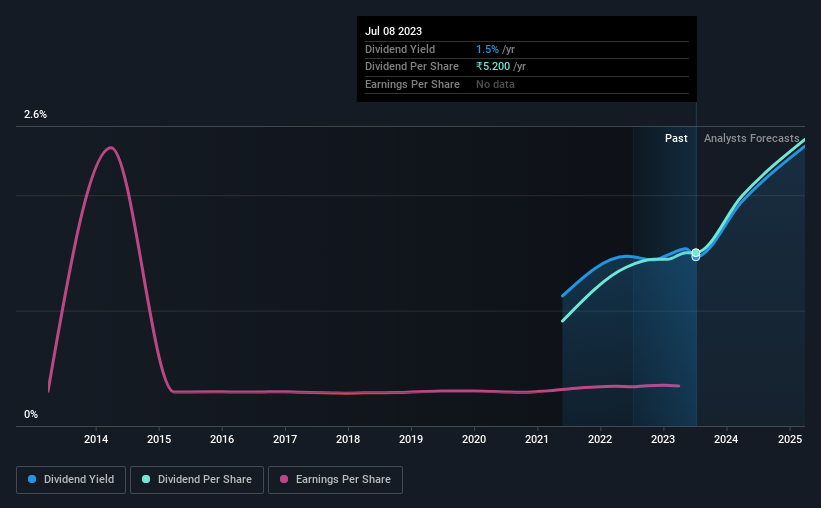Select the 2024 label on the x-axis
This screenshot has width=821, height=508.
pyautogui.click(x=726, y=439)
